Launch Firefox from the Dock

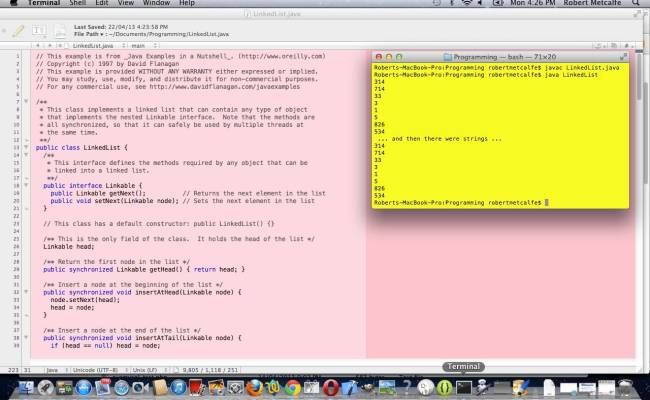255,388
